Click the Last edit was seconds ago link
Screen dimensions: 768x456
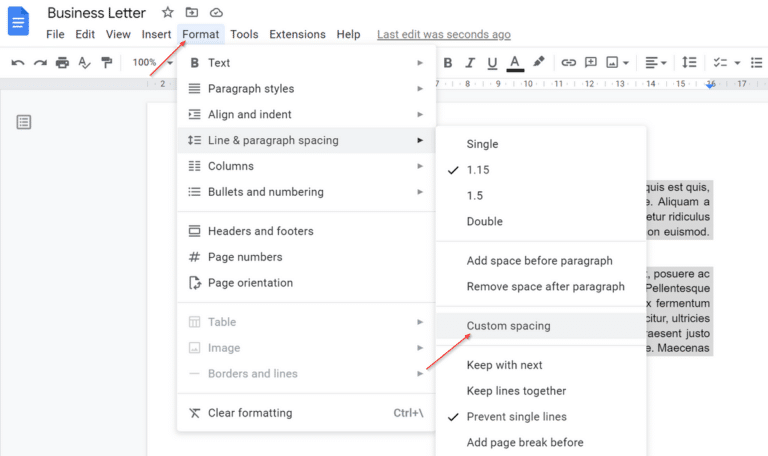pyautogui.click(x=443, y=34)
